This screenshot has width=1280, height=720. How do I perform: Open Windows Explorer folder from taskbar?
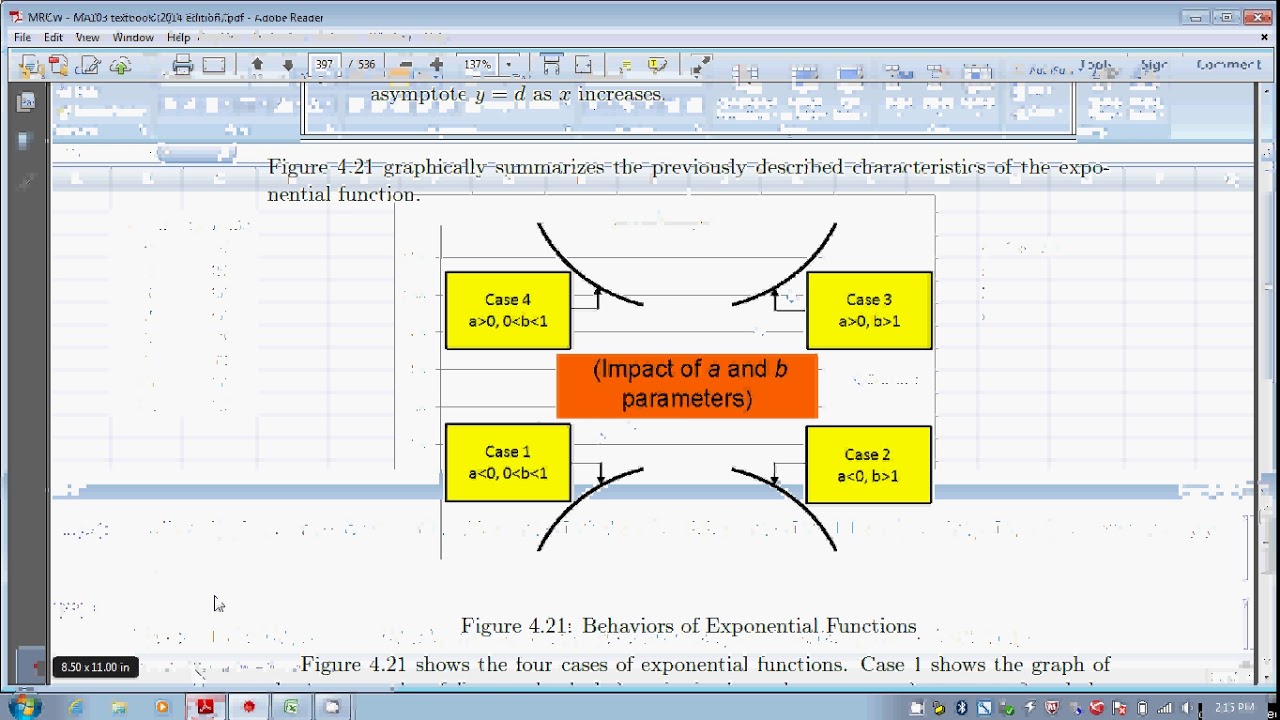click(119, 707)
